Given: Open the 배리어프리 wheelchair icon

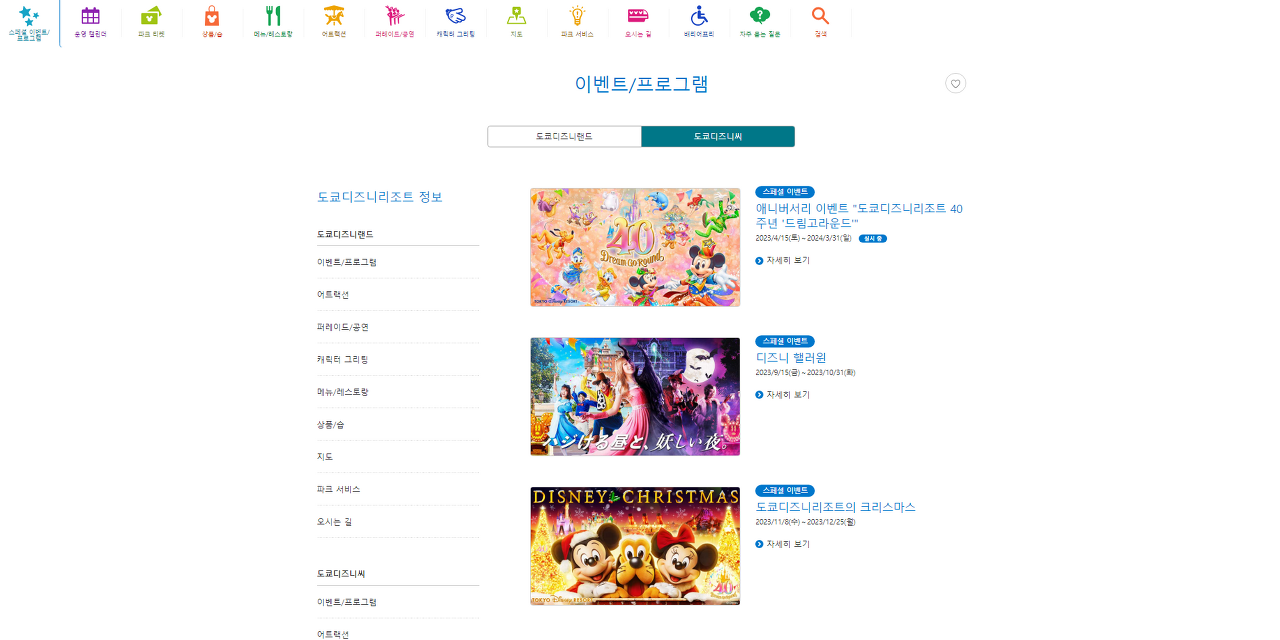Looking at the screenshot, I should 698,20.
